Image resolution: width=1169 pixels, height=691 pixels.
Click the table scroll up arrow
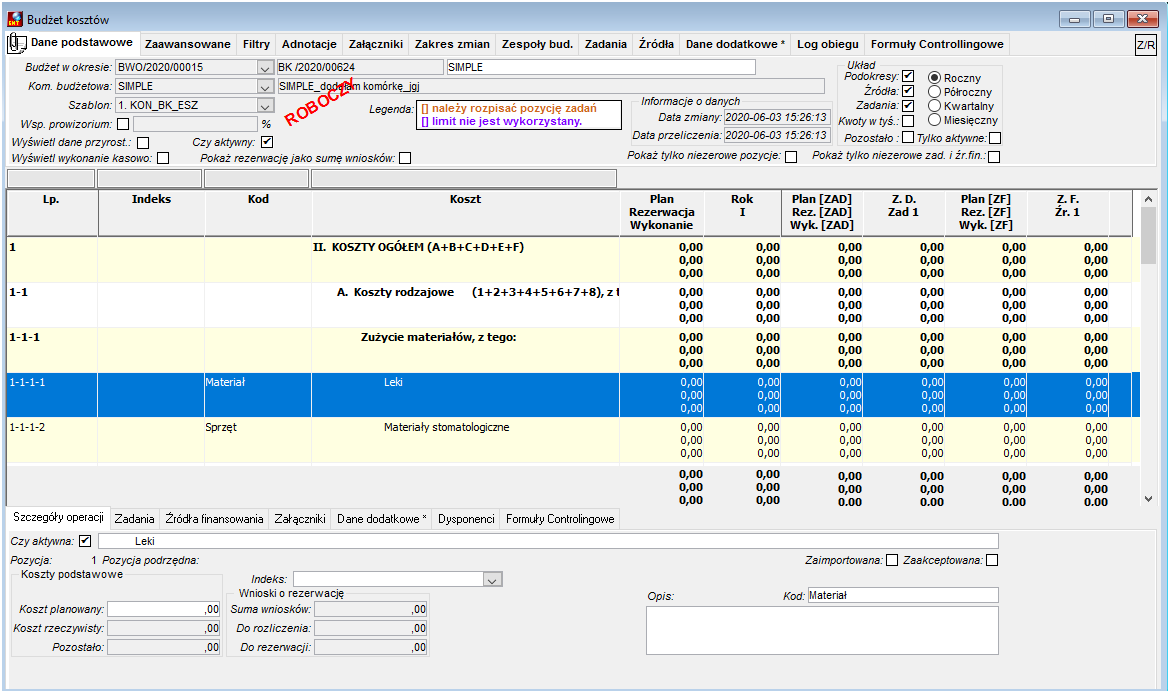tap(1148, 199)
